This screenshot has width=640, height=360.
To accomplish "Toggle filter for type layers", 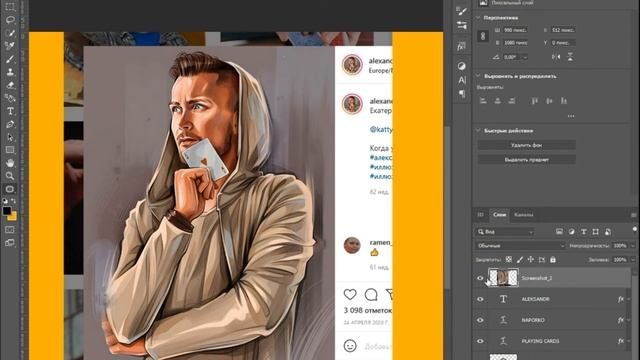I will coord(584,232).
